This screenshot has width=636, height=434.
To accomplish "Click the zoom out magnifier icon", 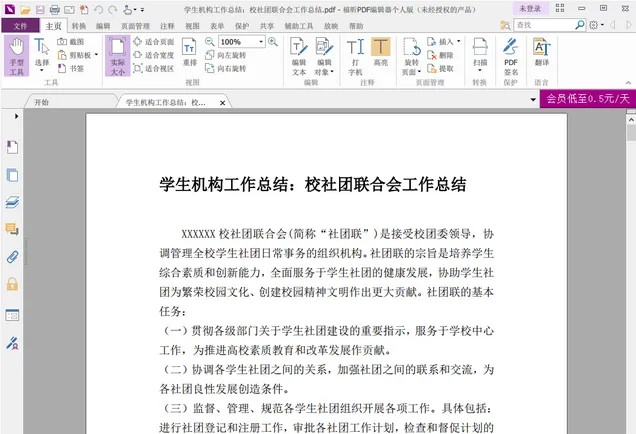I will tap(209, 41).
